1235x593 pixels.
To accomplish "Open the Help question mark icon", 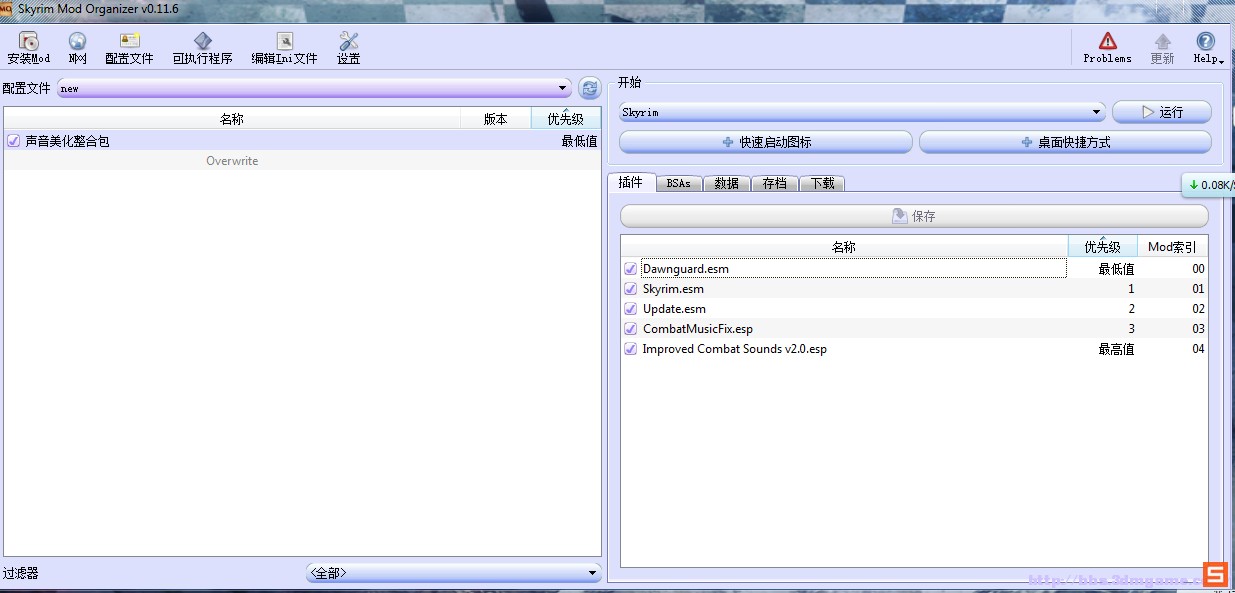I will 1206,42.
